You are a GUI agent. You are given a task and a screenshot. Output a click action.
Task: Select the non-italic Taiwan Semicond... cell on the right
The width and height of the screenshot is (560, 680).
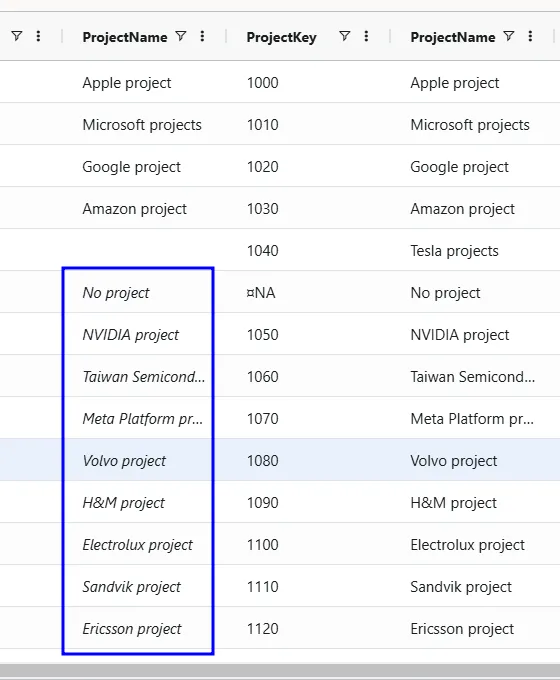pyautogui.click(x=473, y=377)
